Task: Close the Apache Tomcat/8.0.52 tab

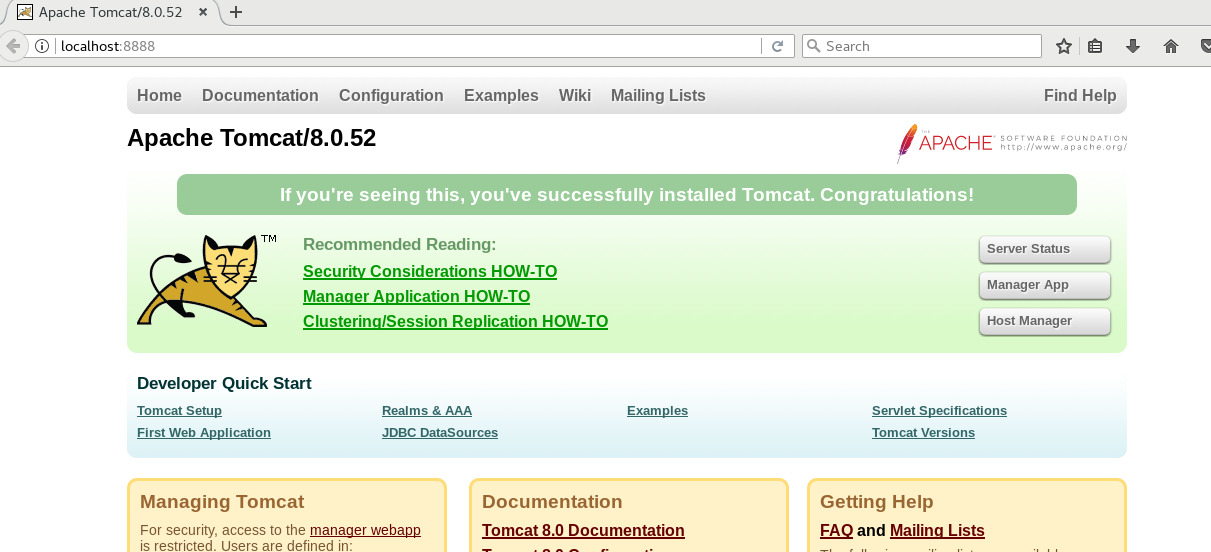Action: pos(204,12)
